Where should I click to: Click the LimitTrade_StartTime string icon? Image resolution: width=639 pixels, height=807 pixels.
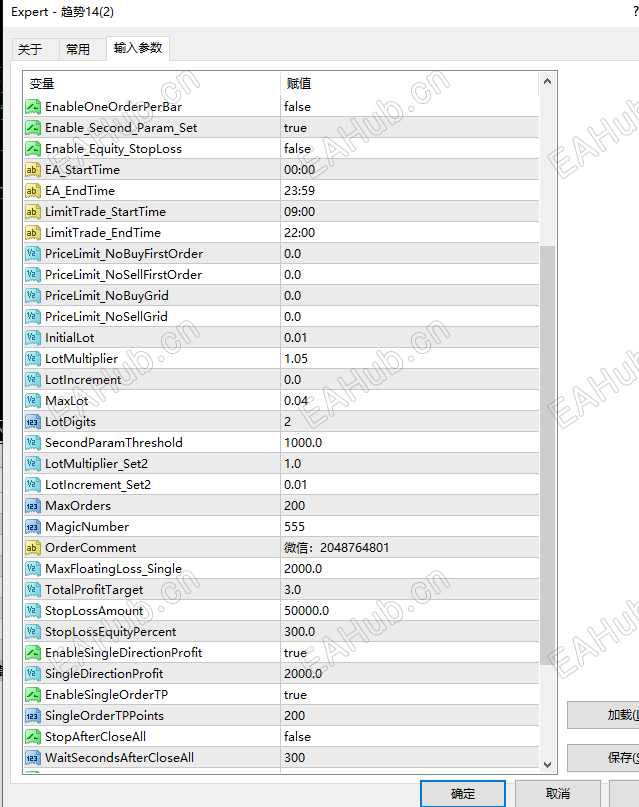click(32, 212)
